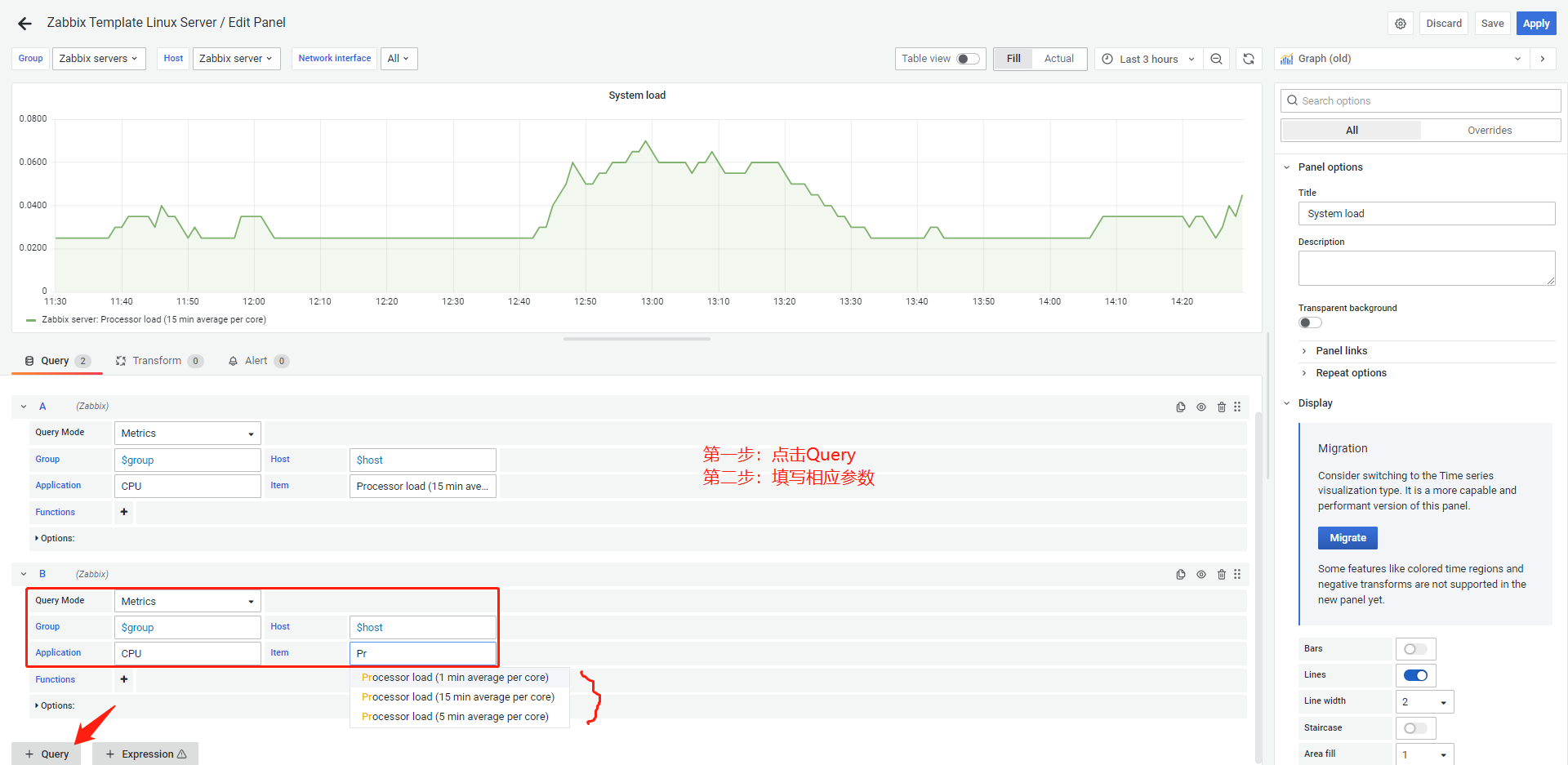This screenshot has height=765, width=1568.
Task: Open Query Mode dropdown for query B
Action: (x=187, y=602)
